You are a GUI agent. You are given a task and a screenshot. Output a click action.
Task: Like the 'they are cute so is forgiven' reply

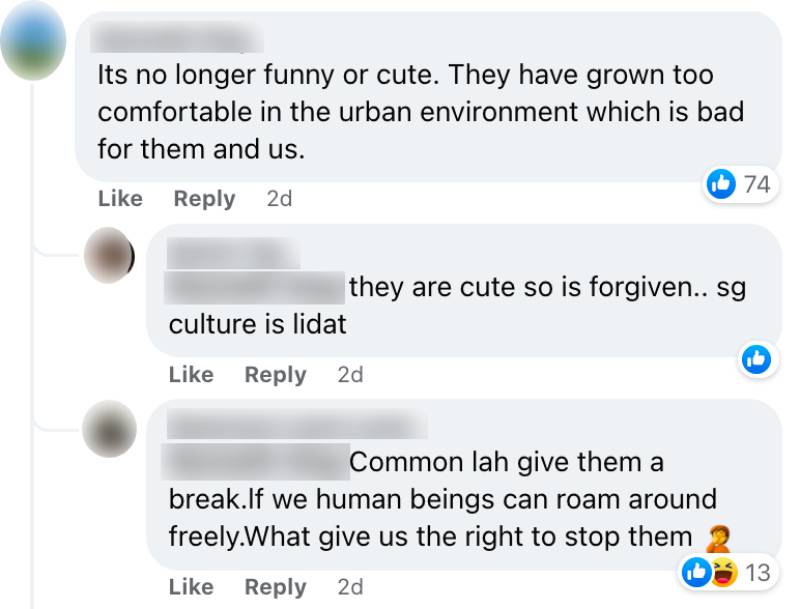[191, 375]
